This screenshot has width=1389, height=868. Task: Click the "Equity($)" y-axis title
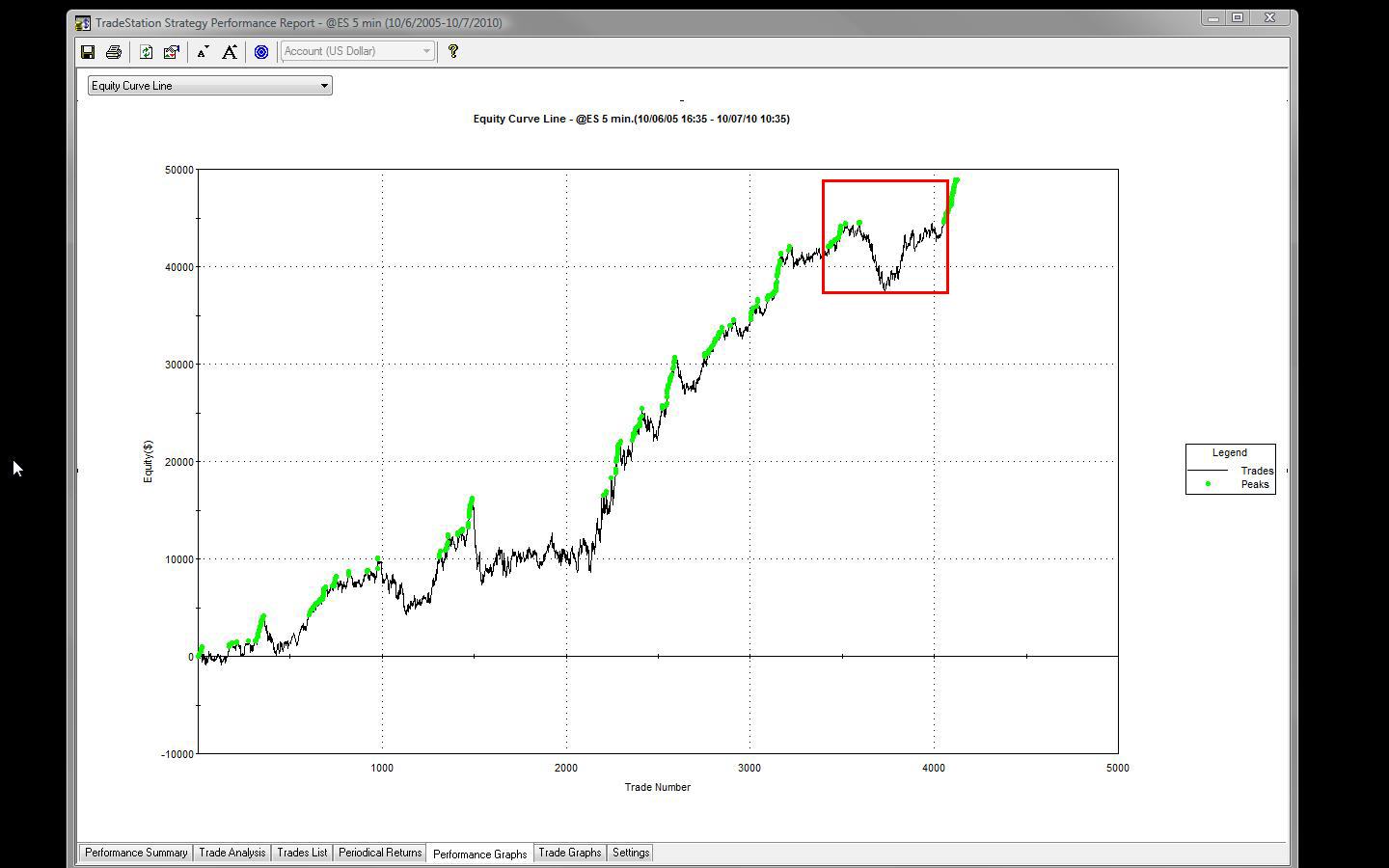click(x=148, y=461)
